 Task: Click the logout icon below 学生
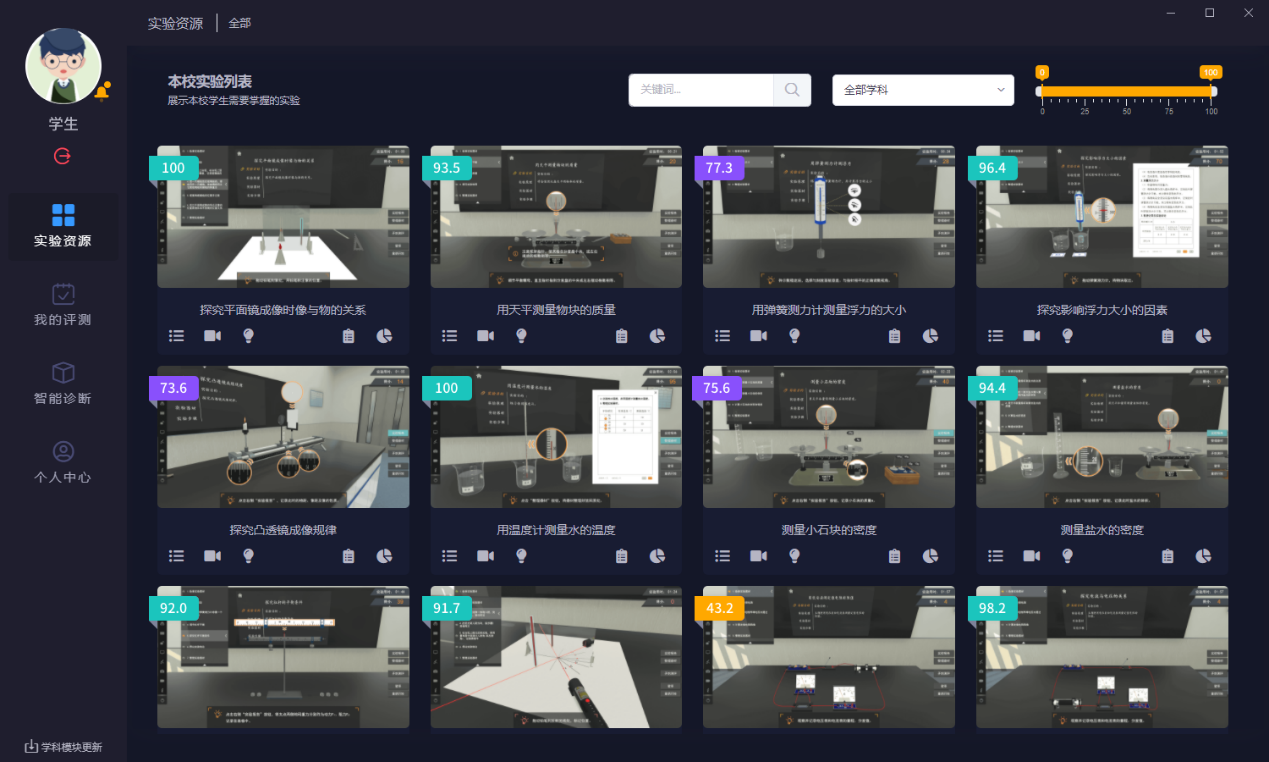pos(63,156)
